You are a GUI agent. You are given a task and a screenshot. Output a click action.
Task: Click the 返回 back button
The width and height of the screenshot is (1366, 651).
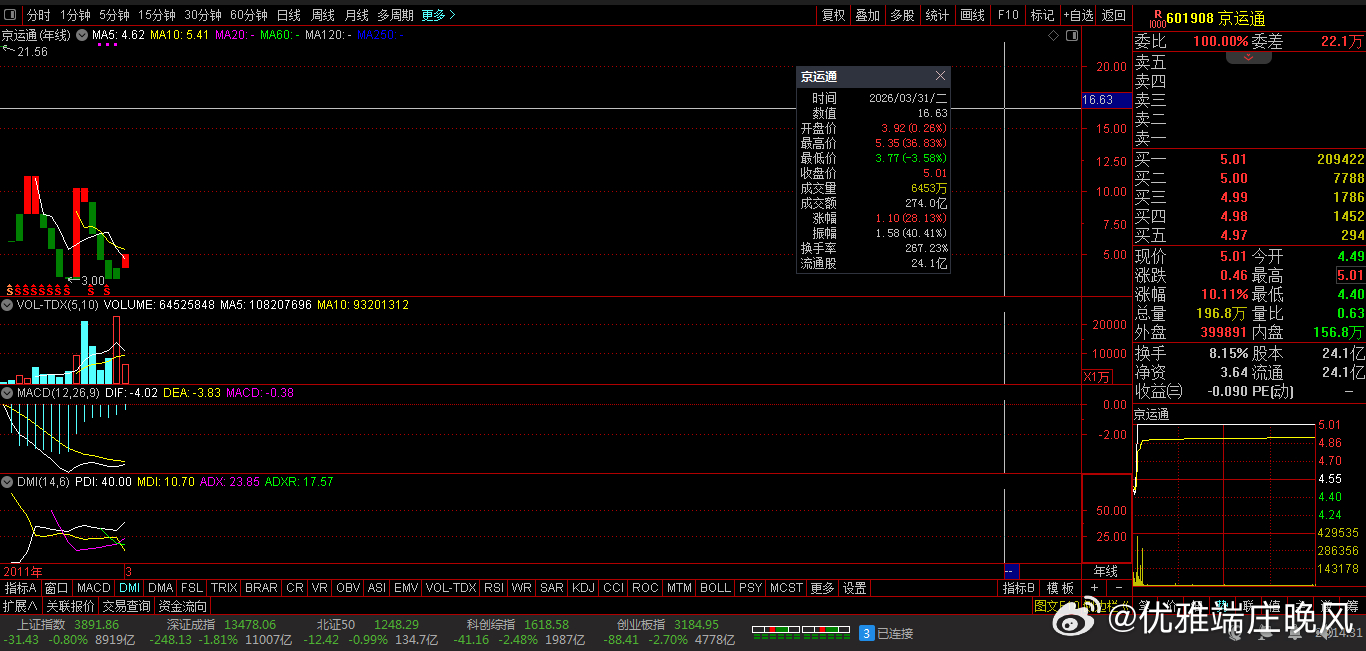pyautogui.click(x=1114, y=15)
